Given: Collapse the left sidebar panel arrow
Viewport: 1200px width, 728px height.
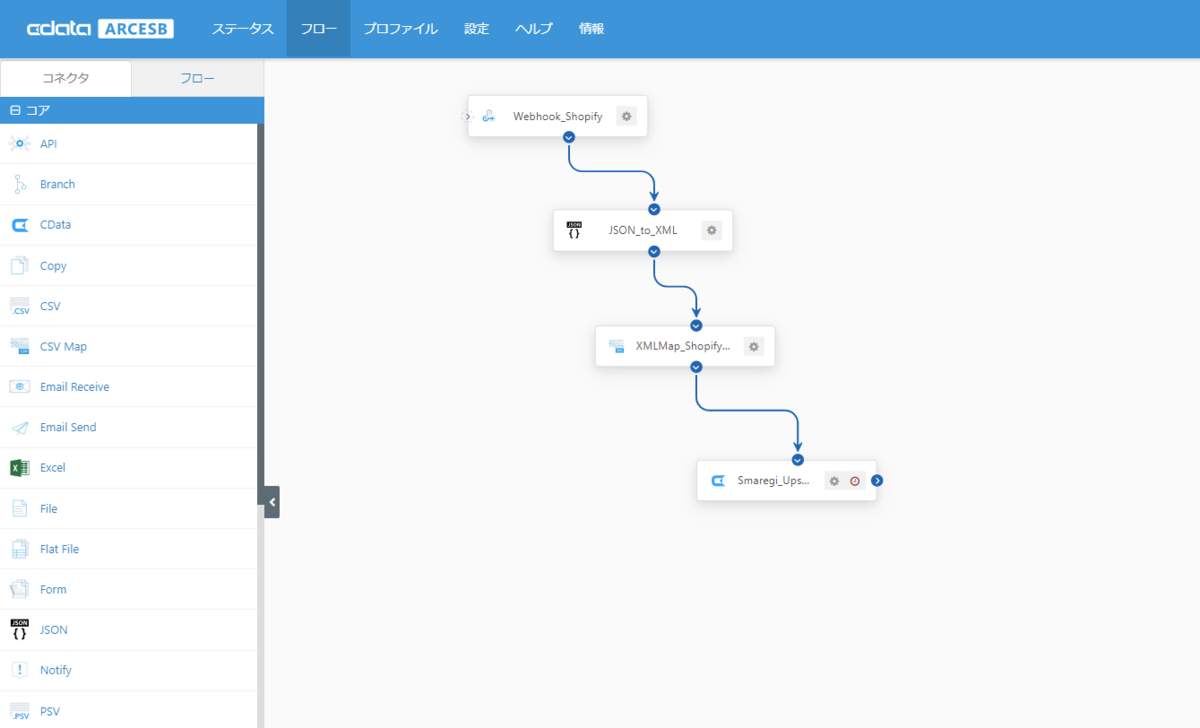Looking at the screenshot, I should pos(272,502).
